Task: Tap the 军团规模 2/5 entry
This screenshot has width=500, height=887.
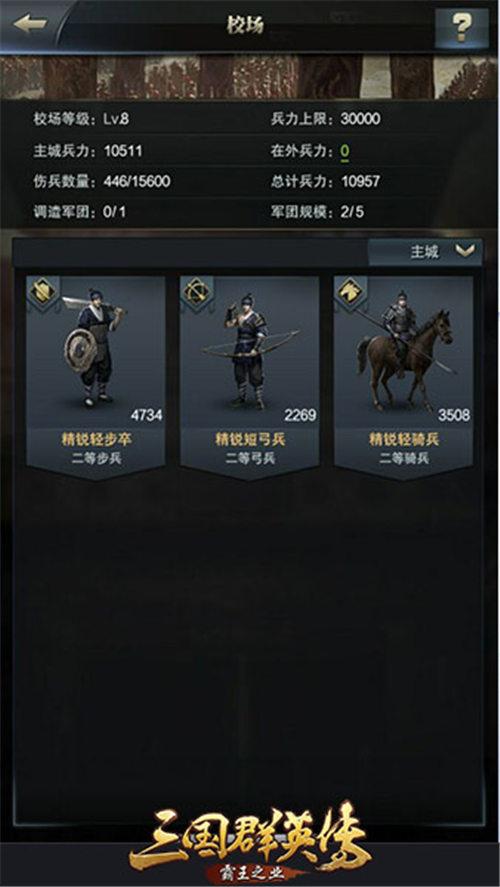Action: (x=317, y=212)
